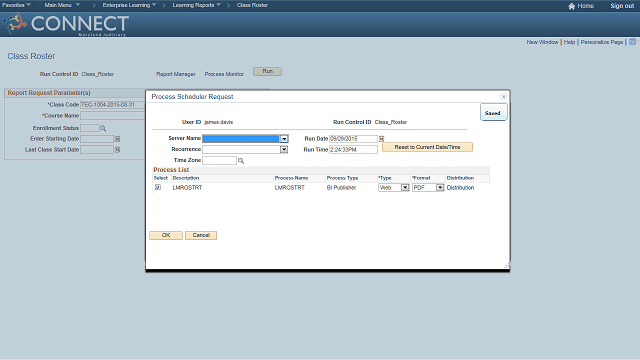Open the Distribution link
Viewport: 640px width, 360px height.
[x=460, y=188]
